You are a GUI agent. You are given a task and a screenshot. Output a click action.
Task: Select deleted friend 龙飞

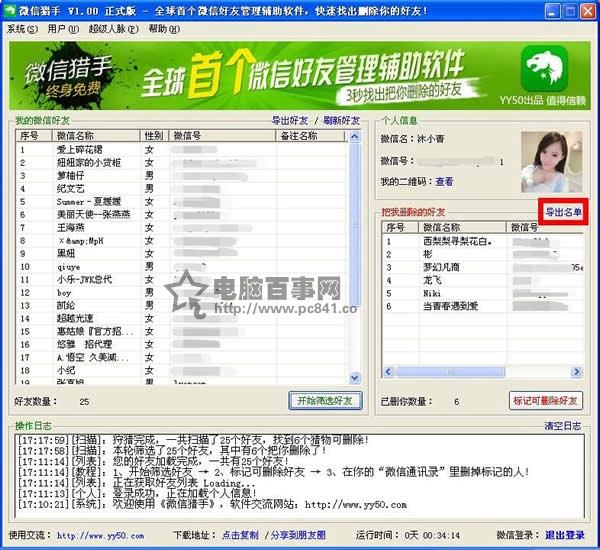[483, 281]
